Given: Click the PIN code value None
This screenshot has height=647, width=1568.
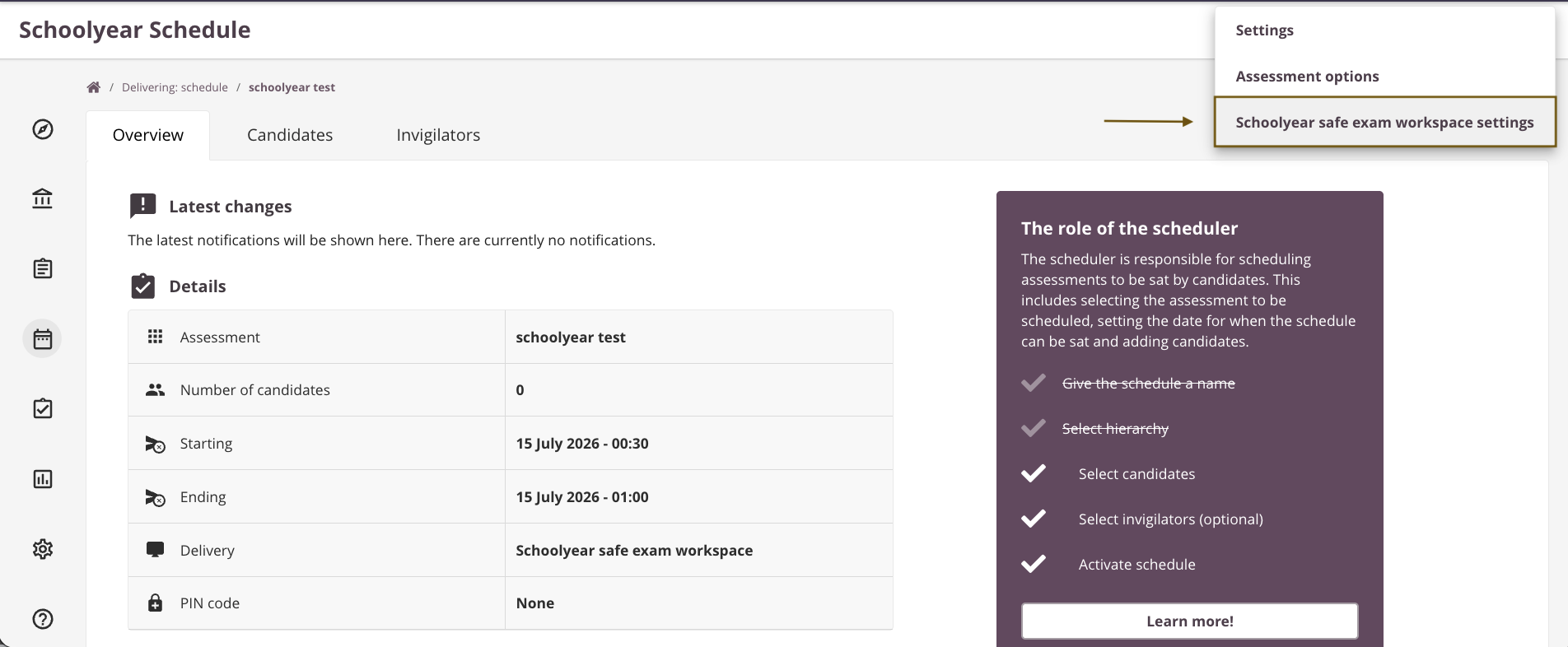Looking at the screenshot, I should point(535,603).
